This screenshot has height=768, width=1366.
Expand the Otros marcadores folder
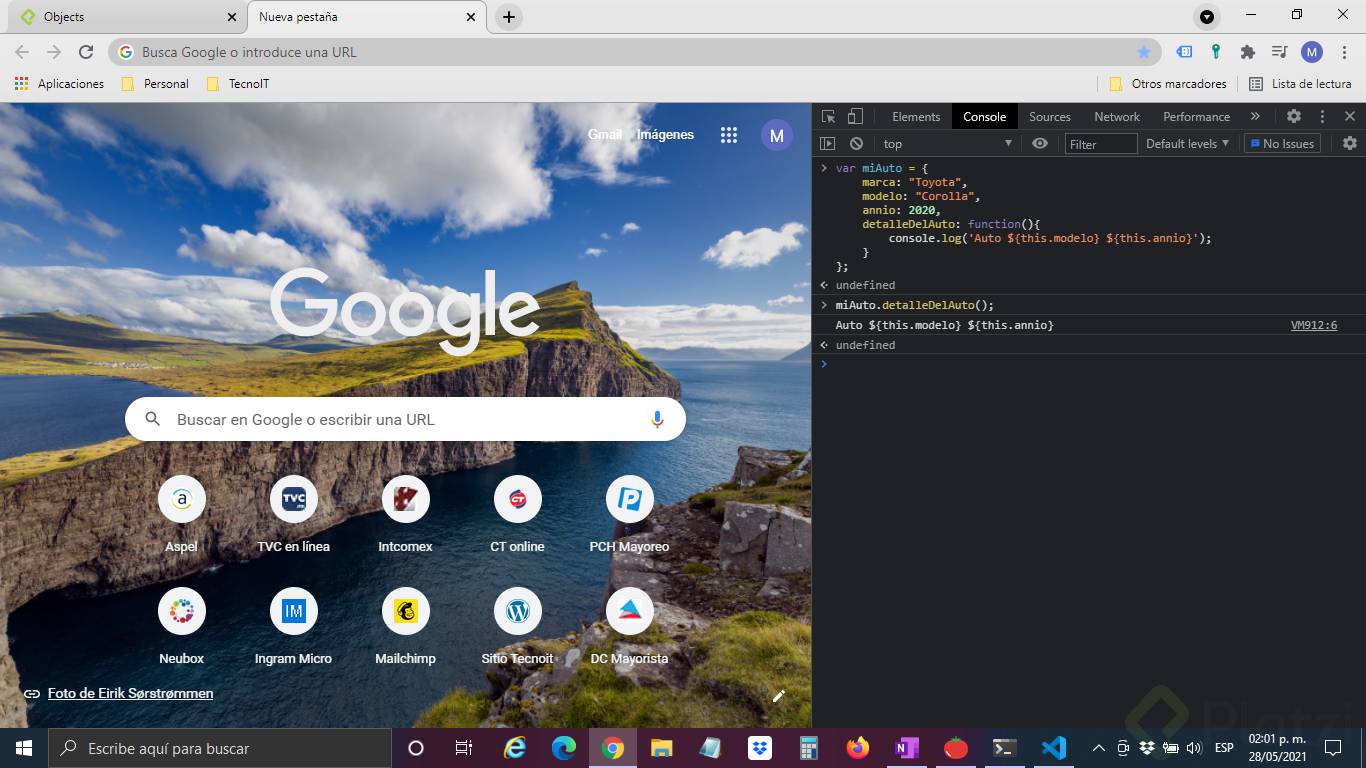pos(1168,84)
